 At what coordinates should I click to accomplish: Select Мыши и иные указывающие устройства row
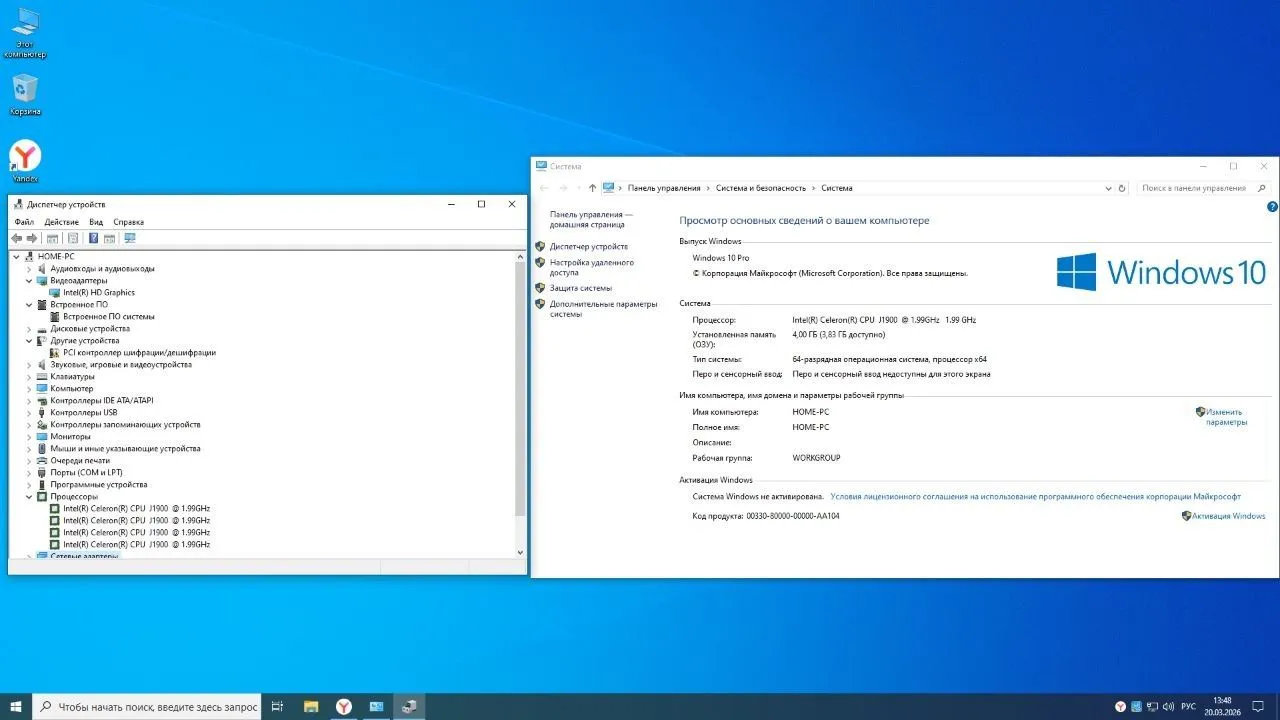pos(125,449)
